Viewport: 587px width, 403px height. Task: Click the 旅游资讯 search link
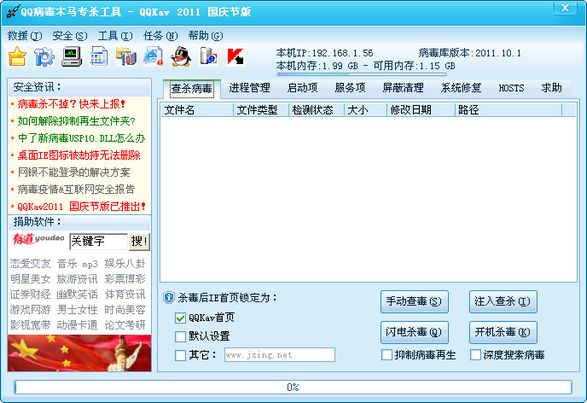pos(77,279)
